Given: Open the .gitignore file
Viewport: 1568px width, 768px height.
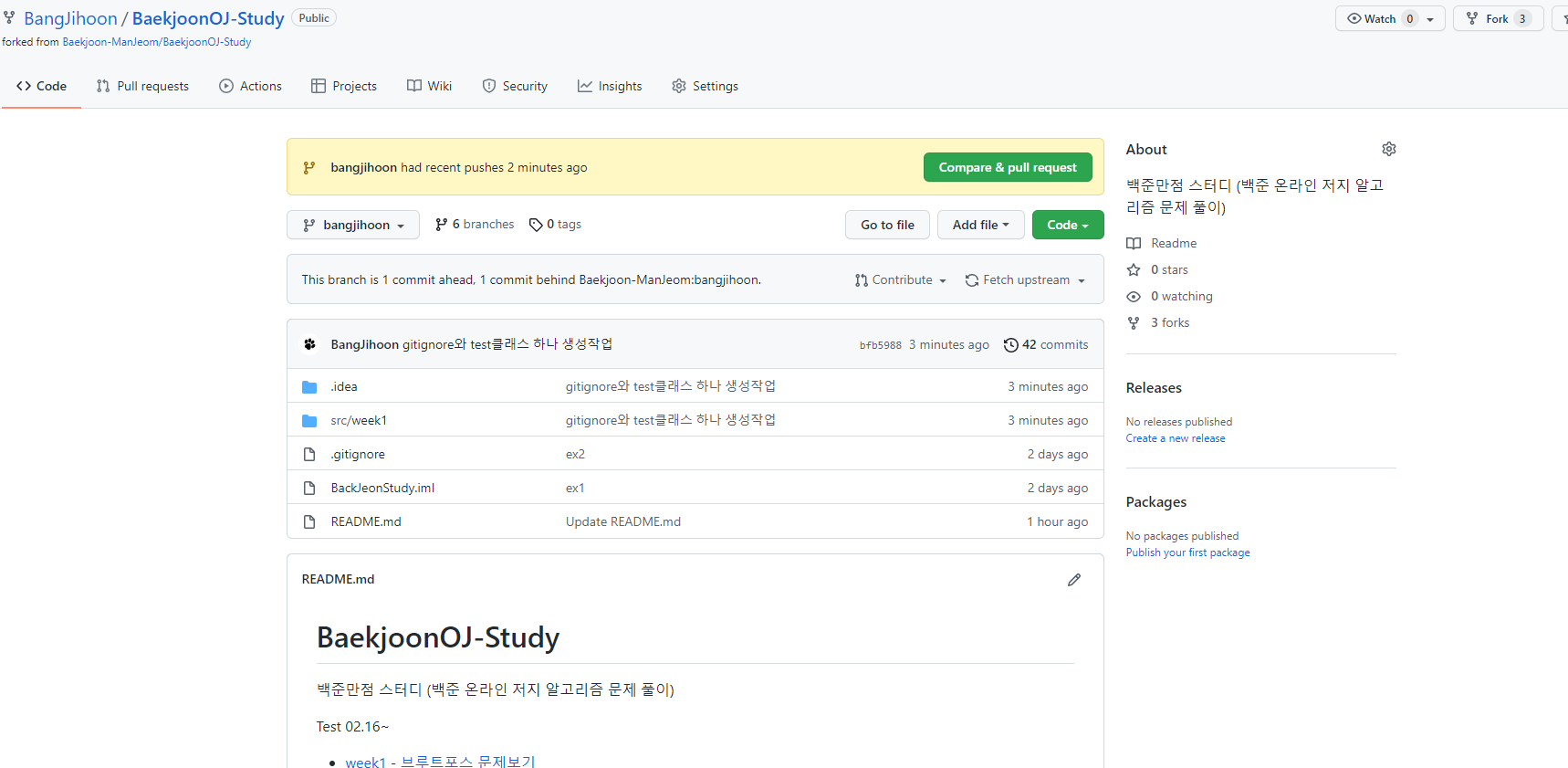Looking at the screenshot, I should [358, 454].
